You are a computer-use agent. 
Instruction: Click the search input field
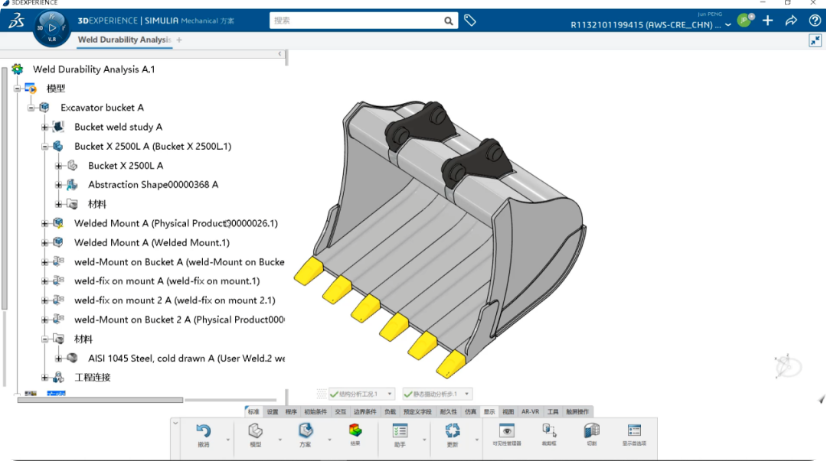click(356, 21)
